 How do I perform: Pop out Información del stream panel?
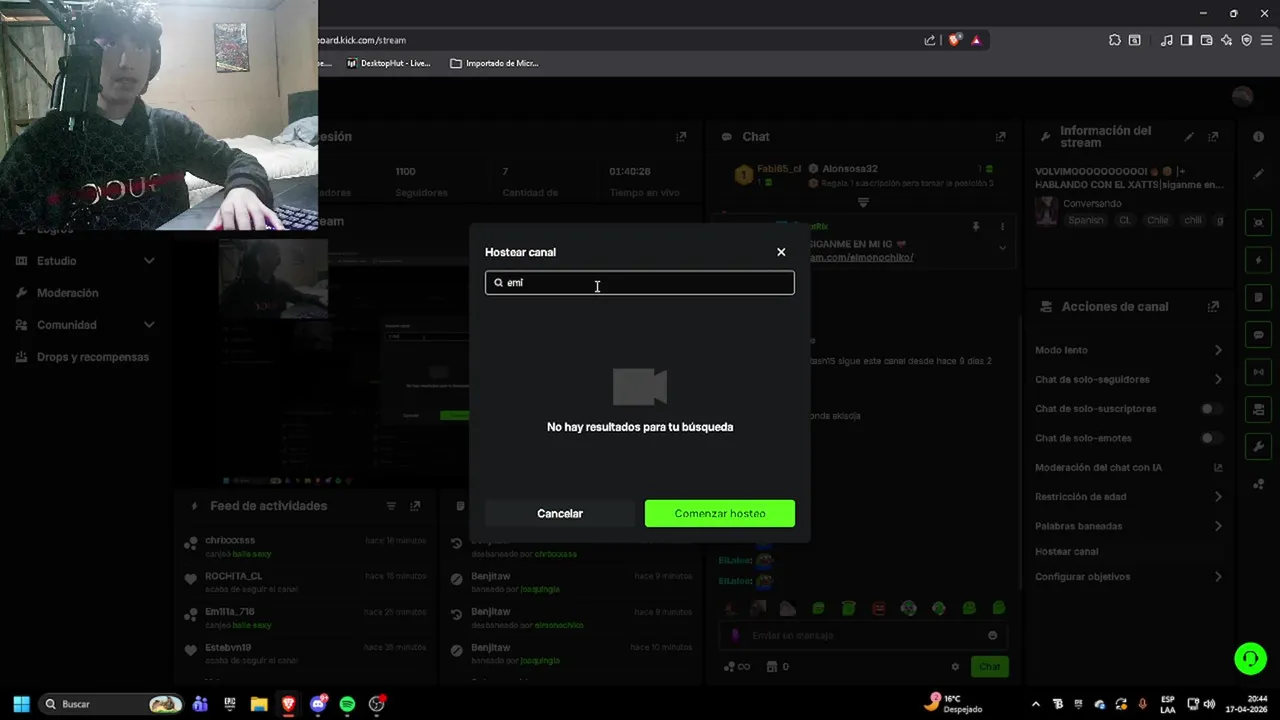1213,137
